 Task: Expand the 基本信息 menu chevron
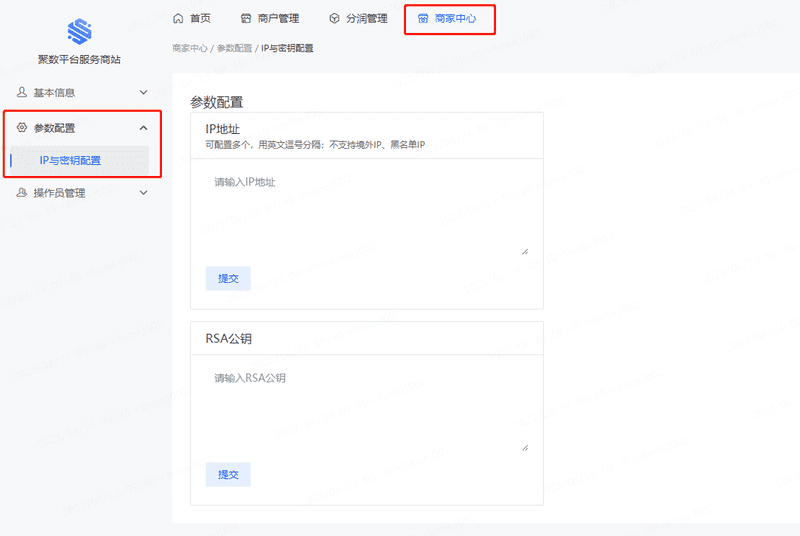pyautogui.click(x=143, y=93)
